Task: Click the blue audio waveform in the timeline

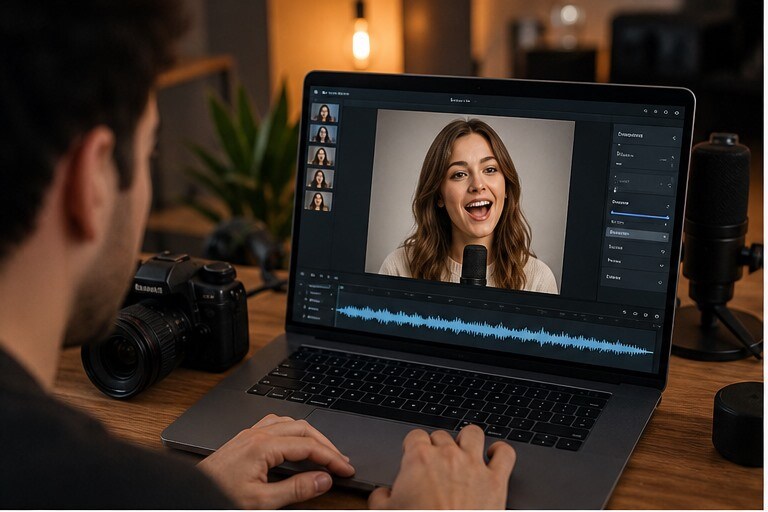Action: point(495,329)
